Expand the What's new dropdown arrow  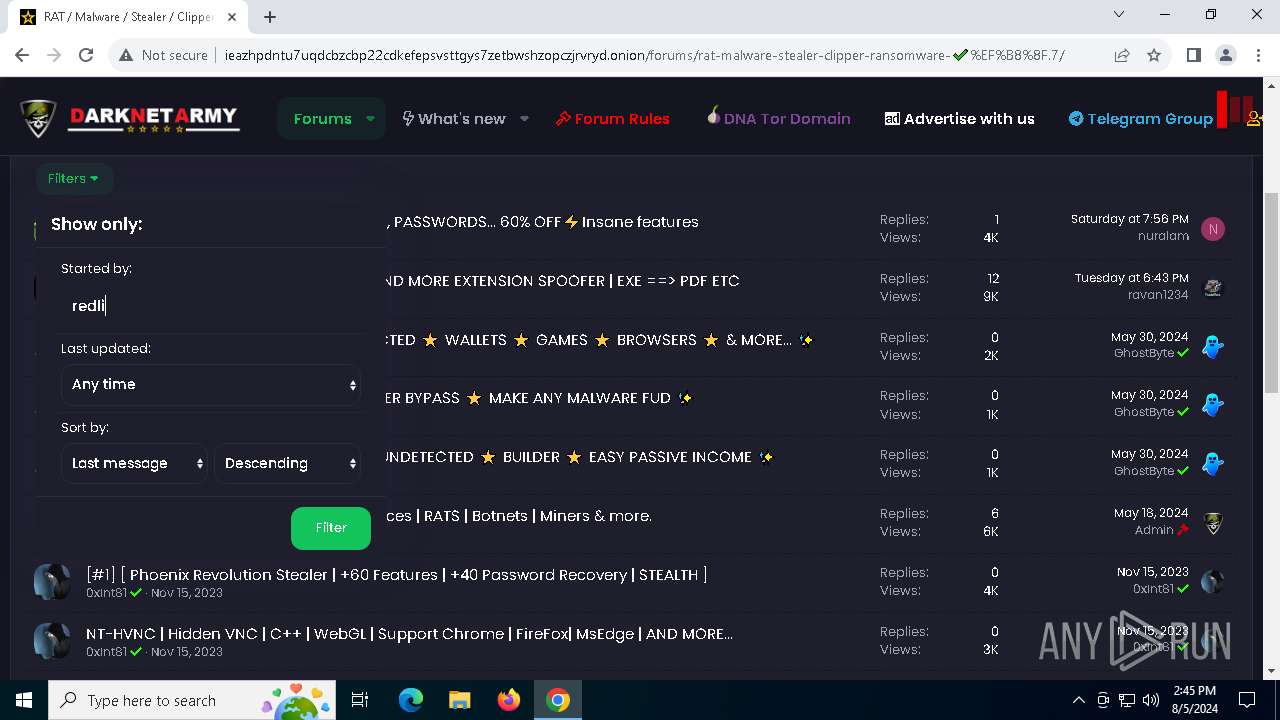click(524, 118)
